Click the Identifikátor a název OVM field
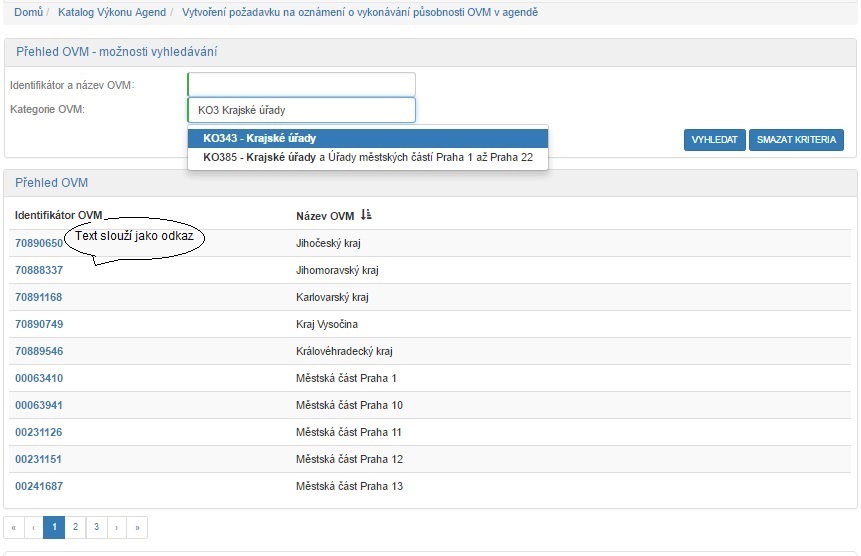Screen dimensions: 861x556 (x=301, y=85)
